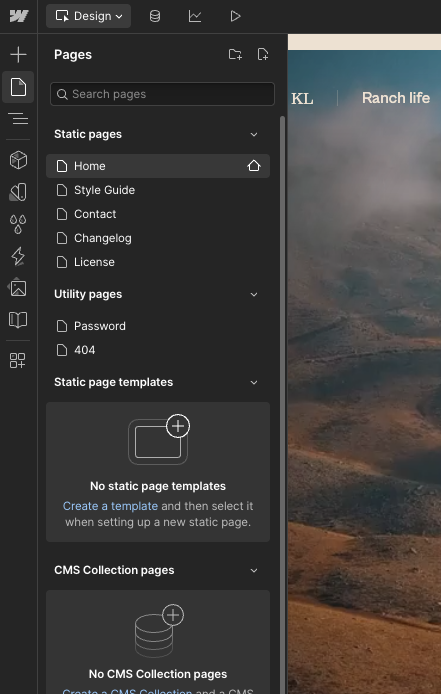
Task: Click the add CMS collection illustration
Action: 159,631
